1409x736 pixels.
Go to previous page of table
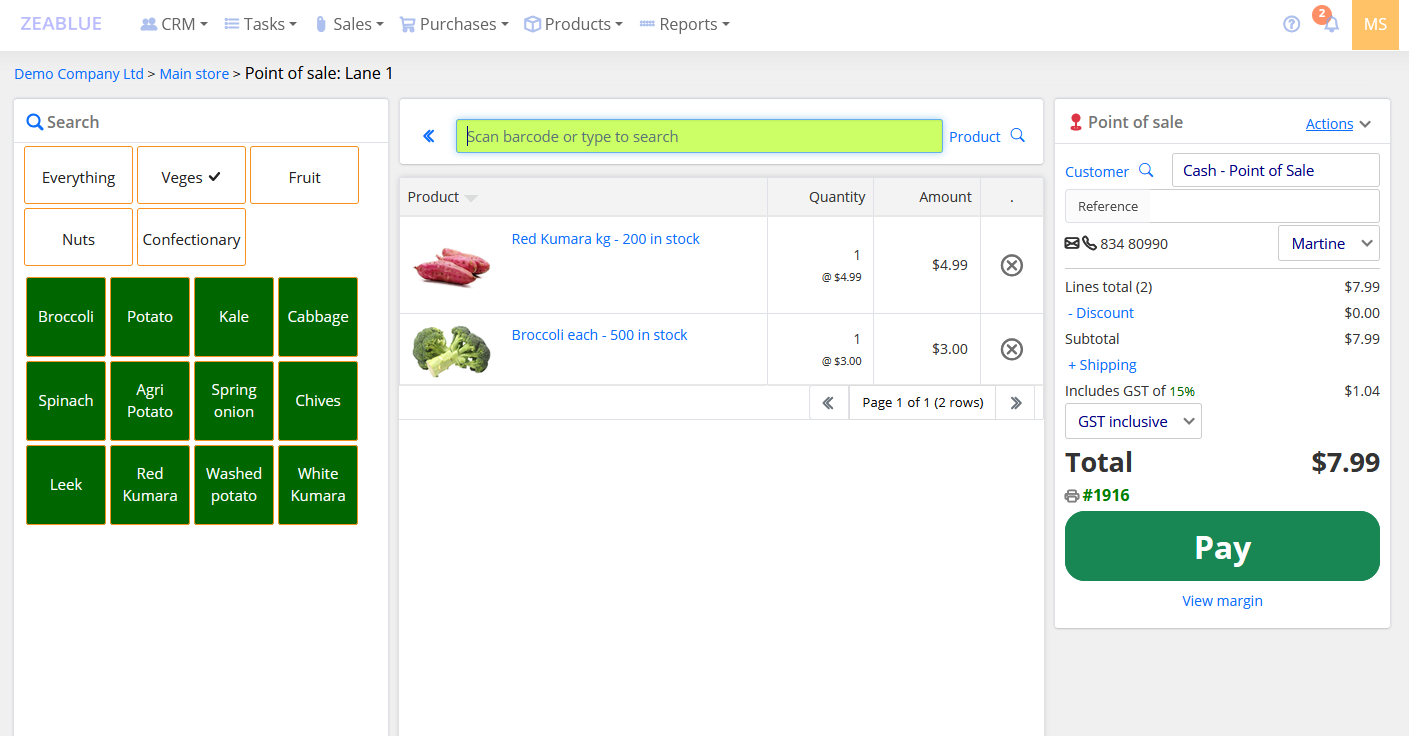point(828,402)
